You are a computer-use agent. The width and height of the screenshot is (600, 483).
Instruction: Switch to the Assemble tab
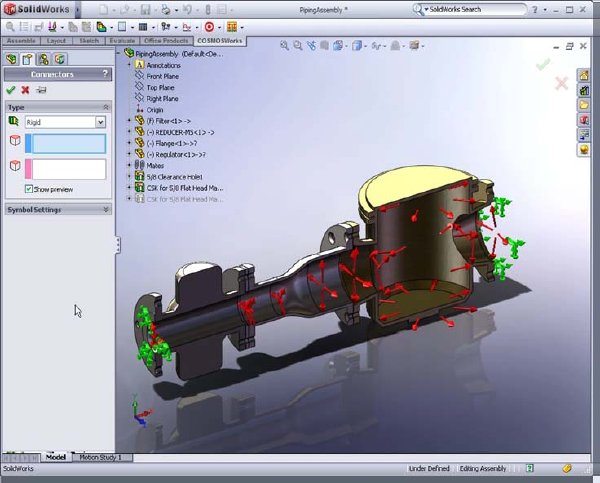tap(21, 41)
